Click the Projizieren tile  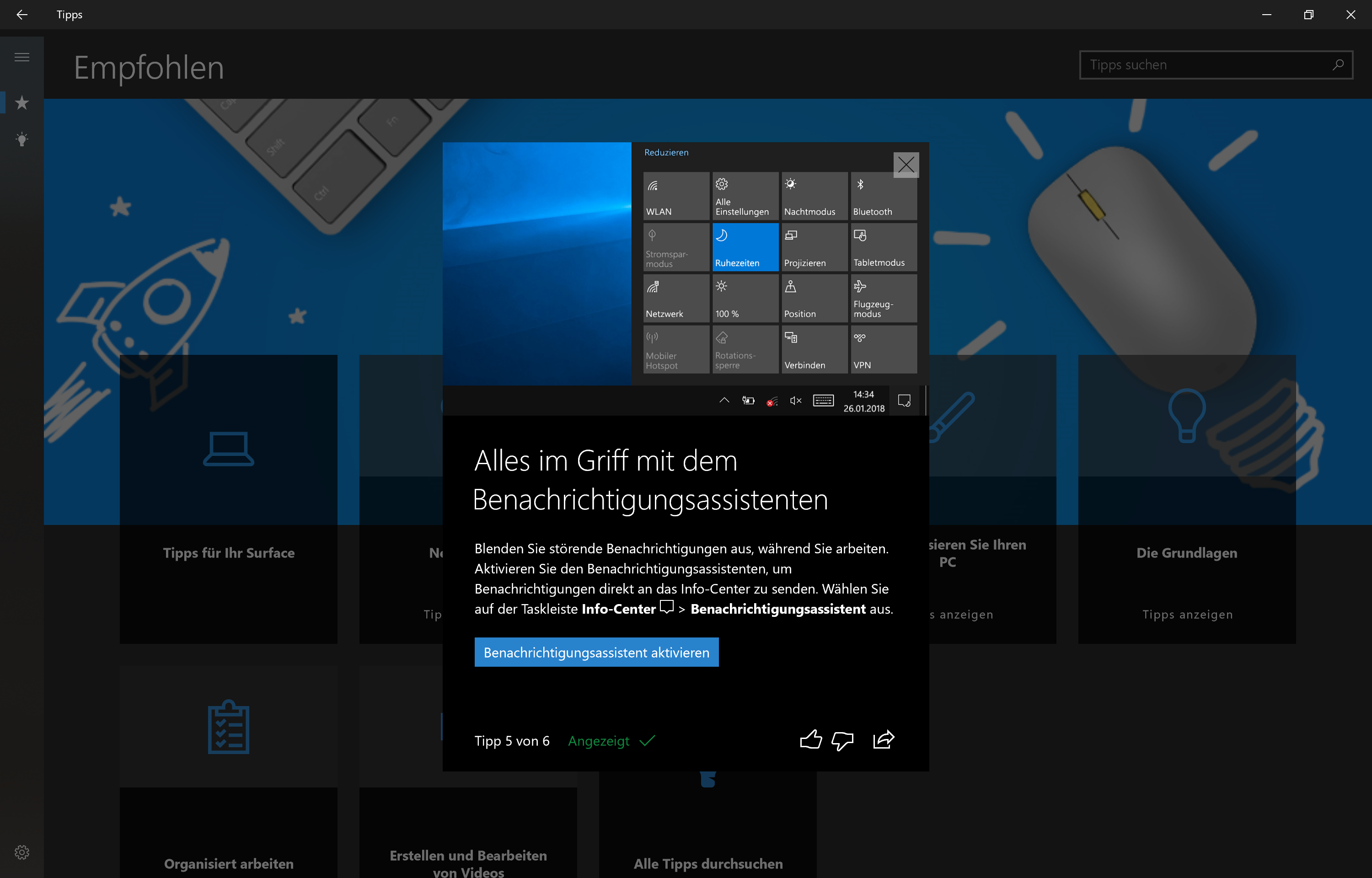pos(814,247)
